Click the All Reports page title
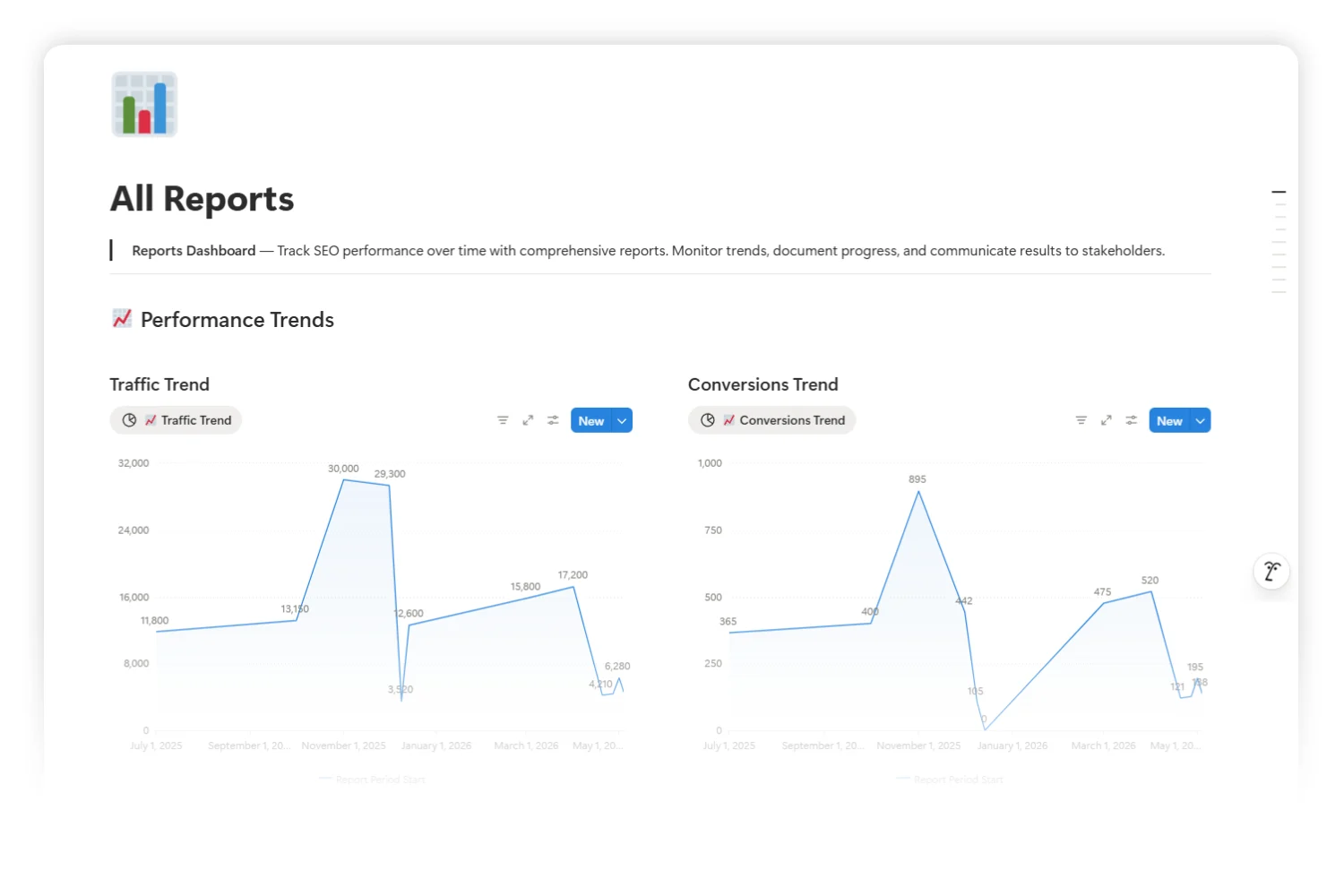Image resolution: width=1344 pixels, height=896 pixels. (202, 198)
